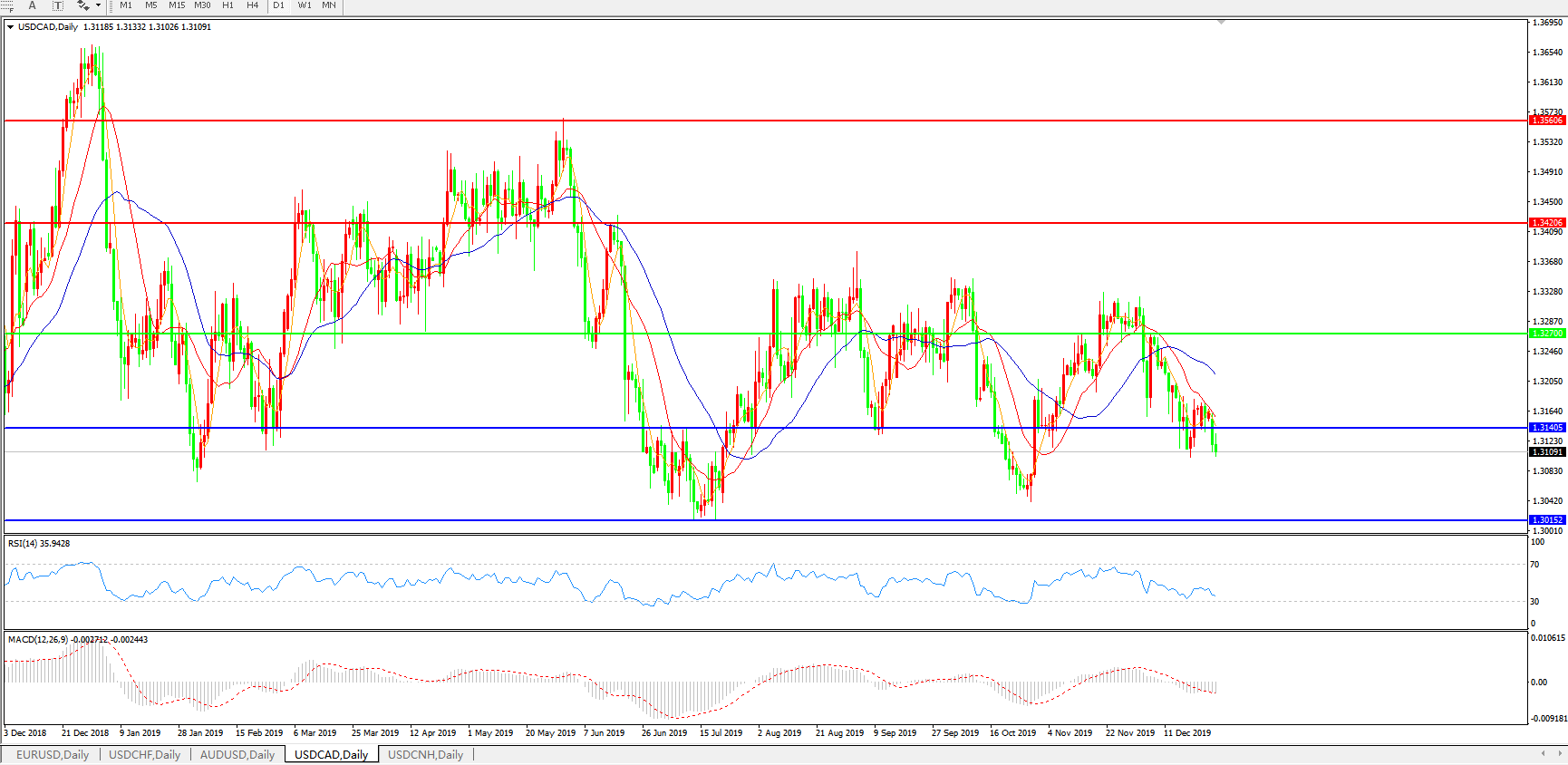Switch timeframe to M1
Viewport: 1568px width, 765px height.
[x=126, y=5]
